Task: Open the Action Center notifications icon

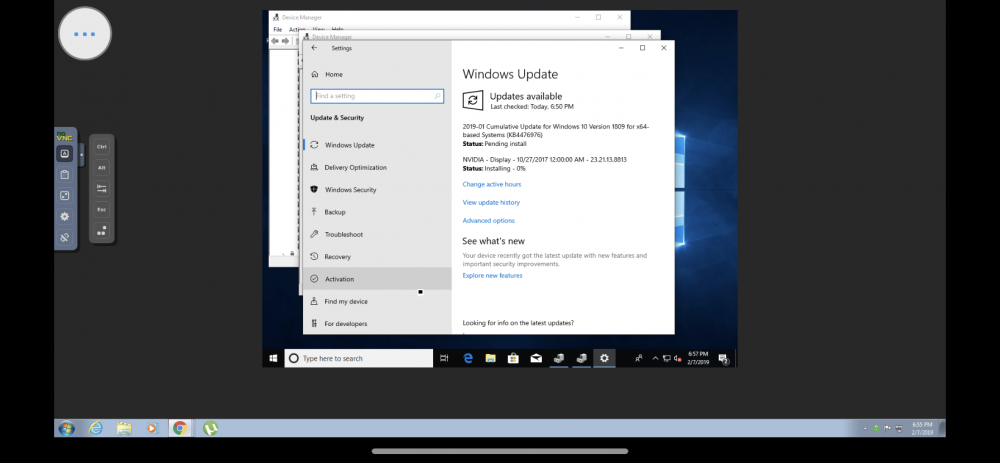Action: point(723,358)
